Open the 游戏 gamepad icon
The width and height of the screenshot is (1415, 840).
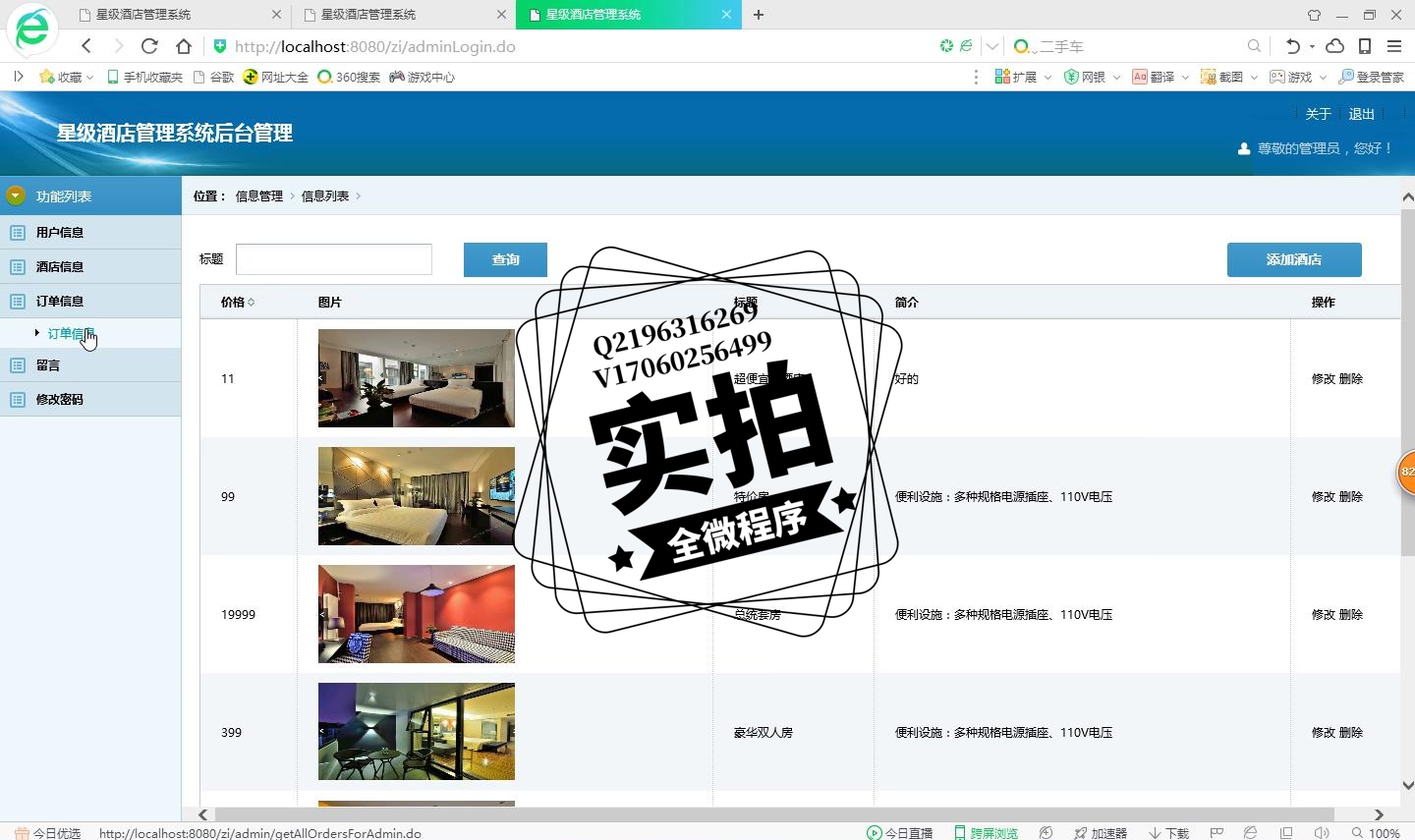click(x=1277, y=77)
